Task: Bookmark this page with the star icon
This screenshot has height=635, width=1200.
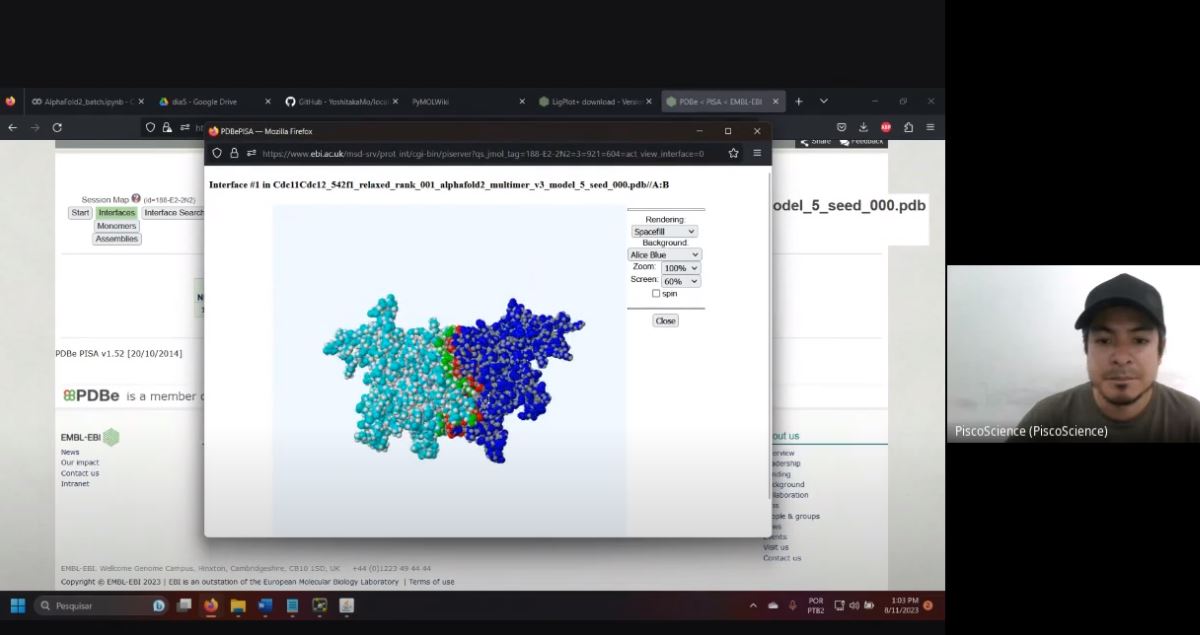Action: [733, 153]
